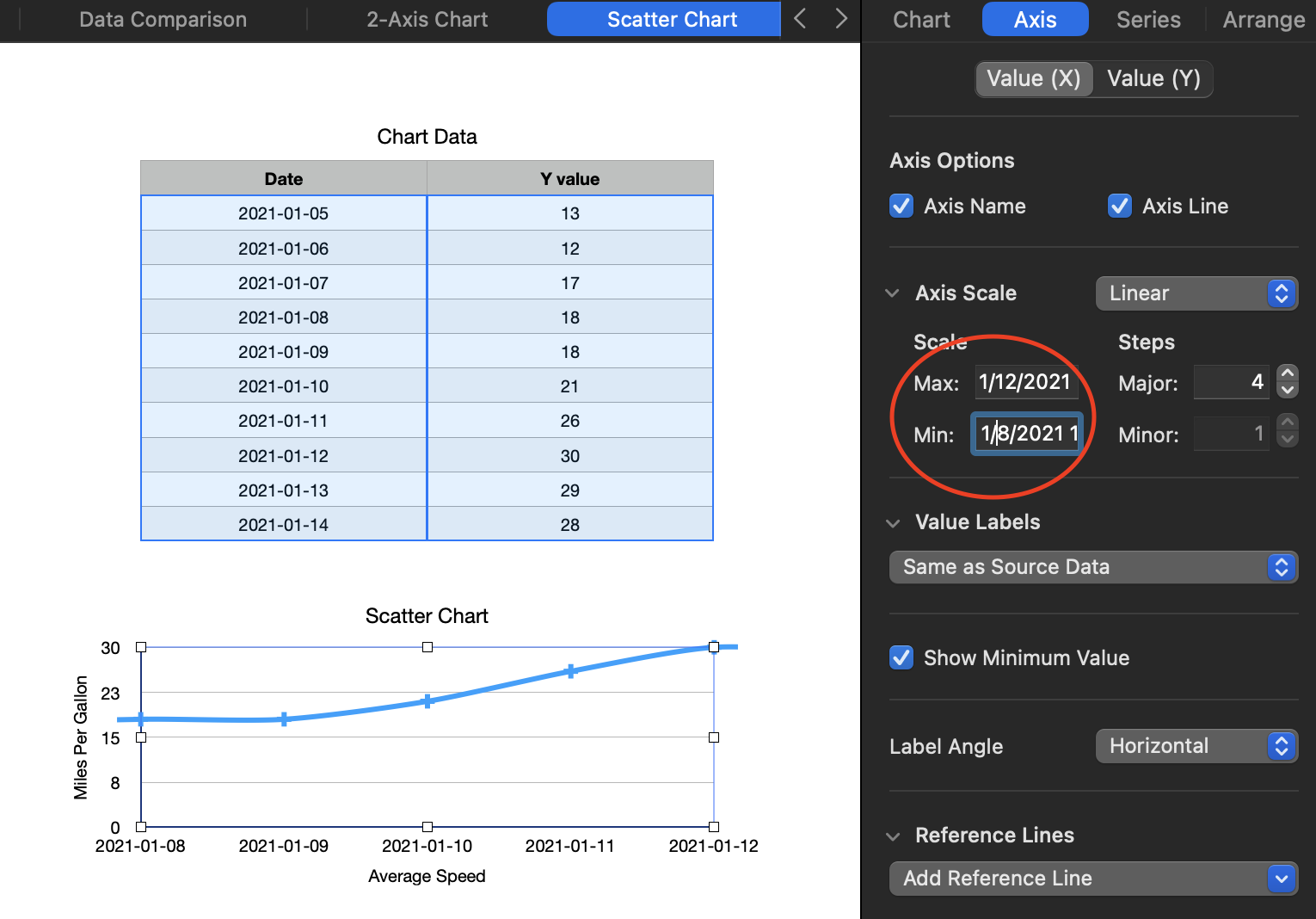
Task: Open the 2-Axis Chart sheet tab
Action: pos(427,20)
